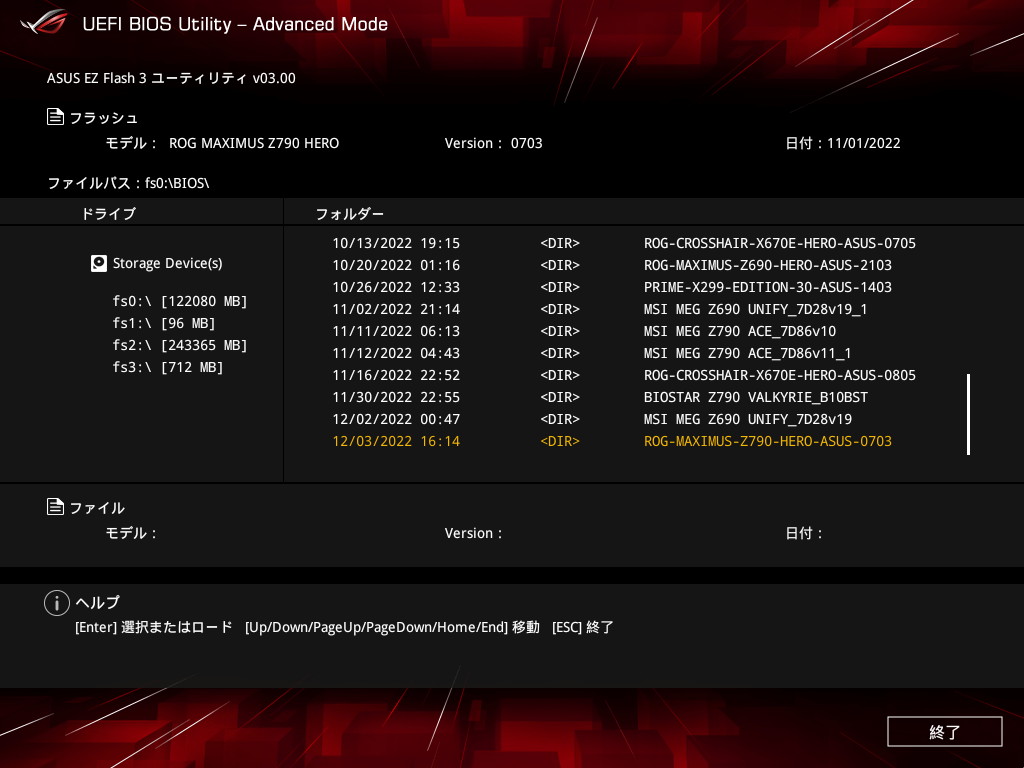Click the Storage Device(s) disk icon
This screenshot has height=768, width=1024.
point(99,263)
